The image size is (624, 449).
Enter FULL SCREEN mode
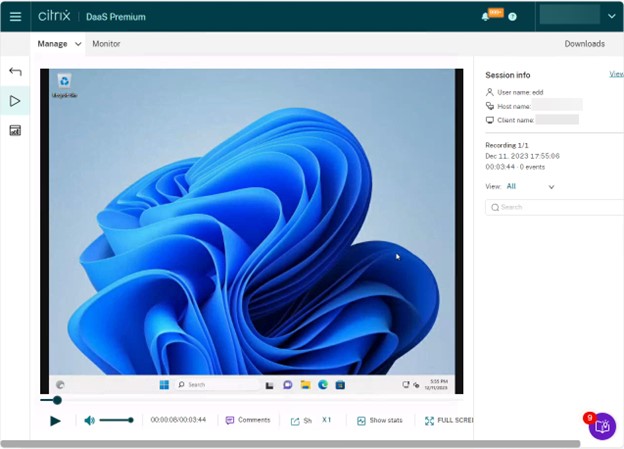[x=449, y=420]
